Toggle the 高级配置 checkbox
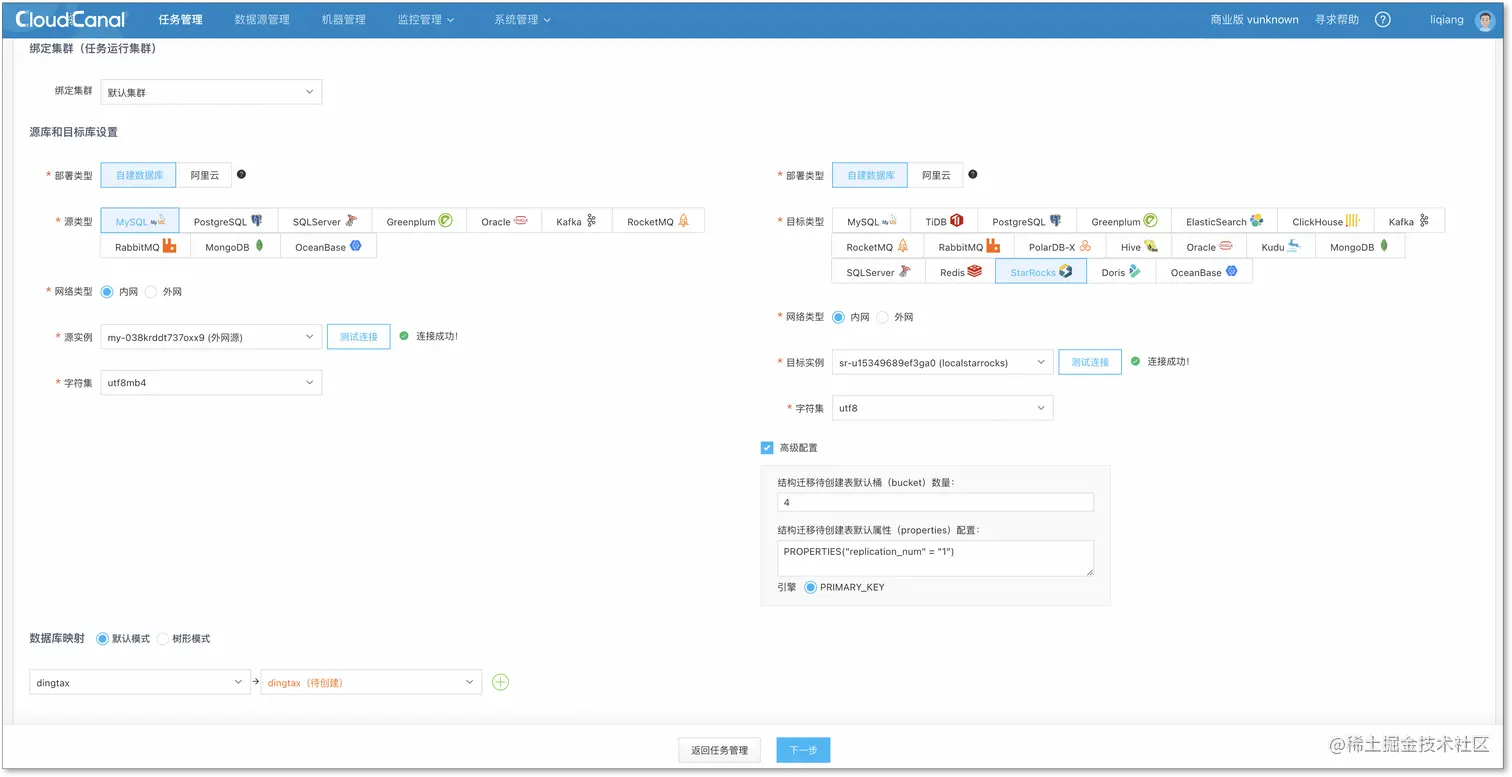Image resolution: width=1512 pixels, height=777 pixels. [x=767, y=447]
